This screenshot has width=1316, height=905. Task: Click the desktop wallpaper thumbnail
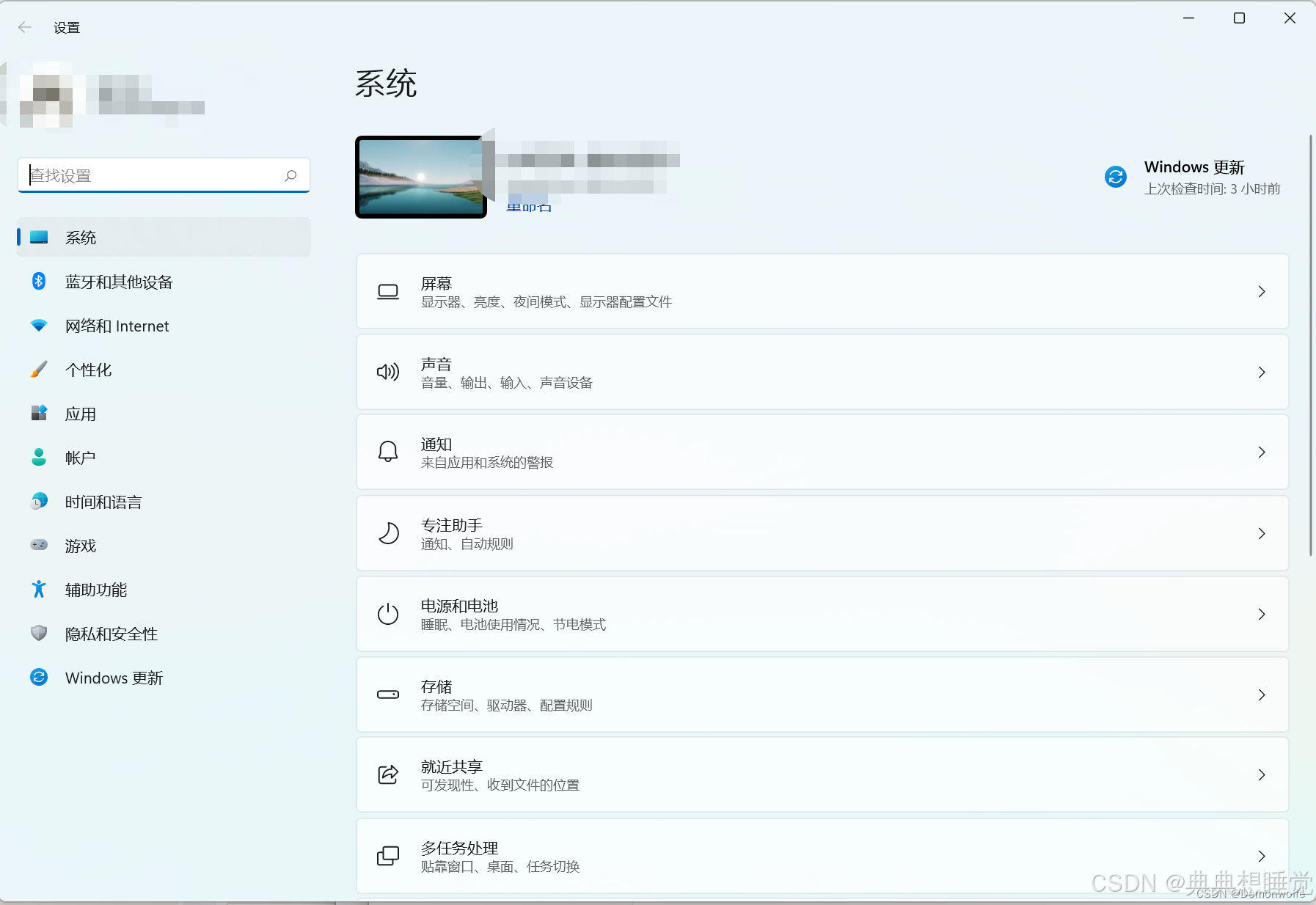pos(421,177)
